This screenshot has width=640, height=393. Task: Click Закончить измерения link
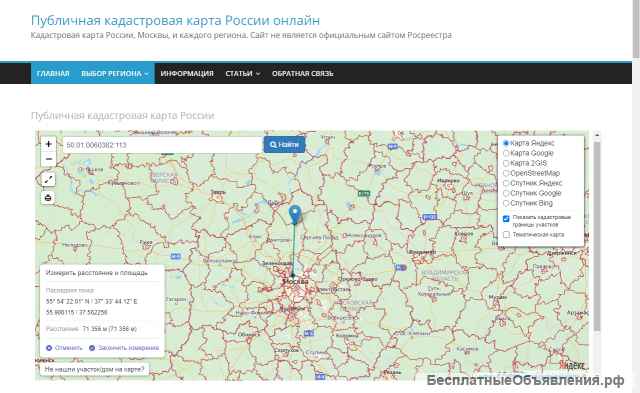point(129,348)
